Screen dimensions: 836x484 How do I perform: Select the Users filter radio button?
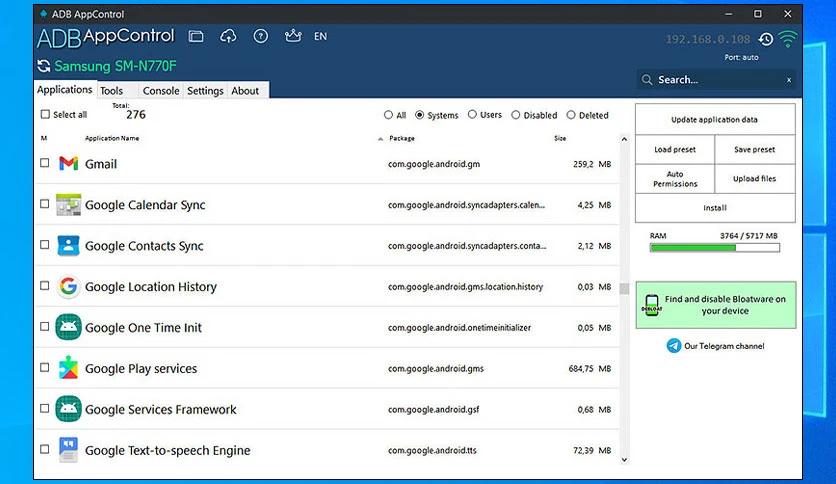(x=472, y=115)
